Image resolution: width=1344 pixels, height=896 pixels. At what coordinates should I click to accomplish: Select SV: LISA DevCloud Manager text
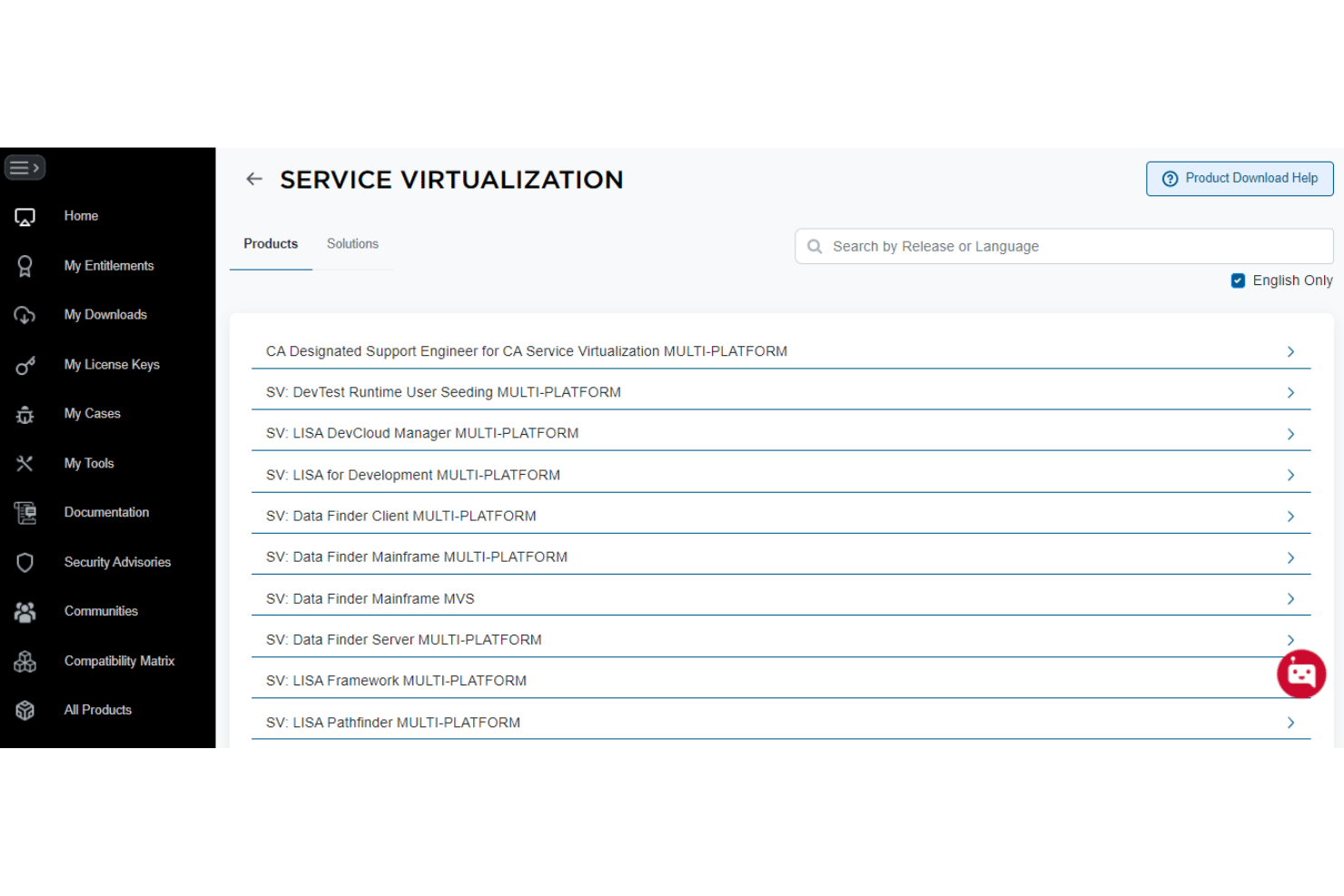tap(422, 434)
